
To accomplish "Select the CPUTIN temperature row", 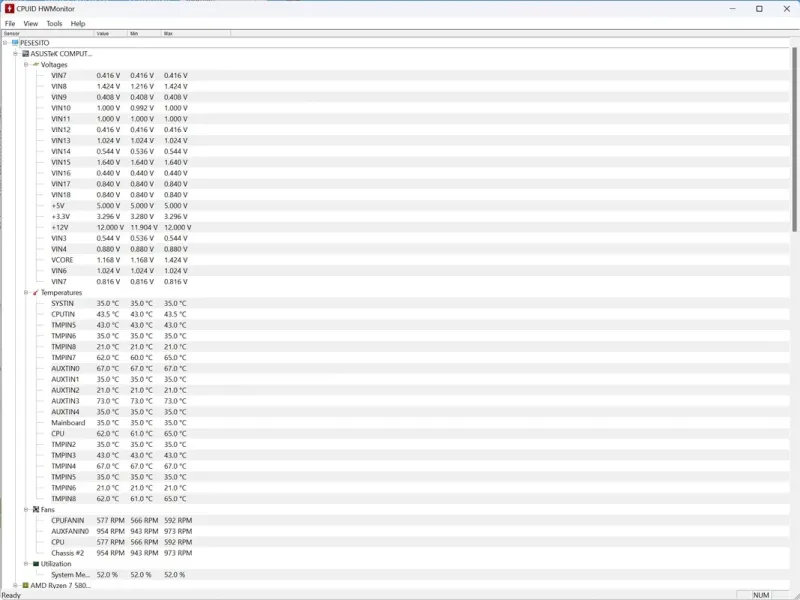I will point(119,314).
